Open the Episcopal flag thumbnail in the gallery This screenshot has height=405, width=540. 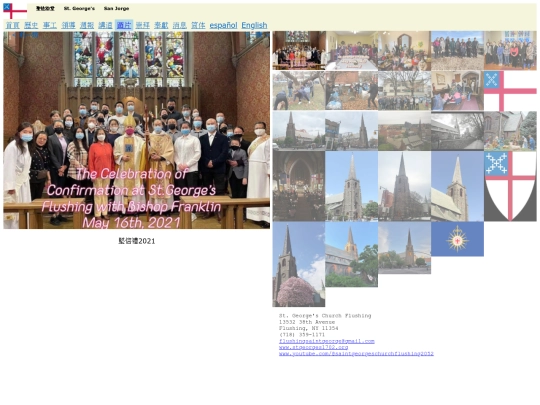[510, 91]
